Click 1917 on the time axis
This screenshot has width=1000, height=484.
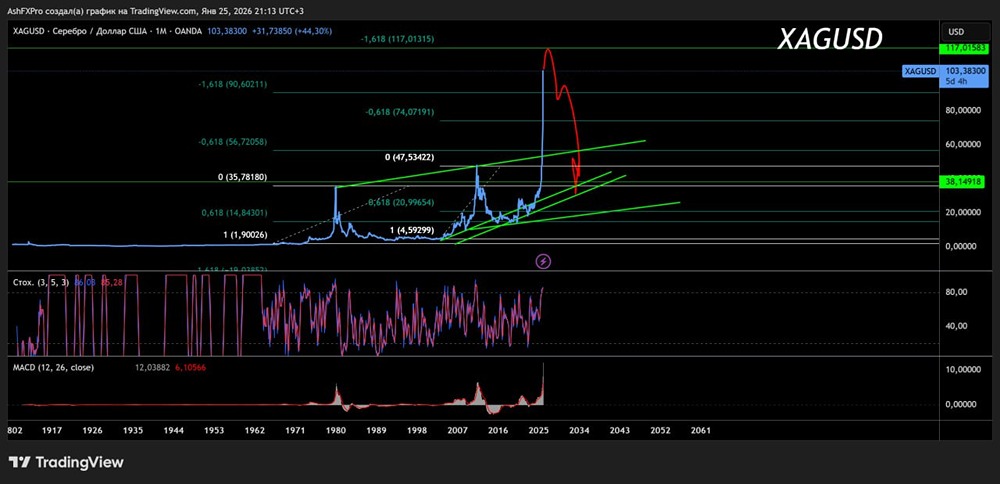(x=52, y=430)
